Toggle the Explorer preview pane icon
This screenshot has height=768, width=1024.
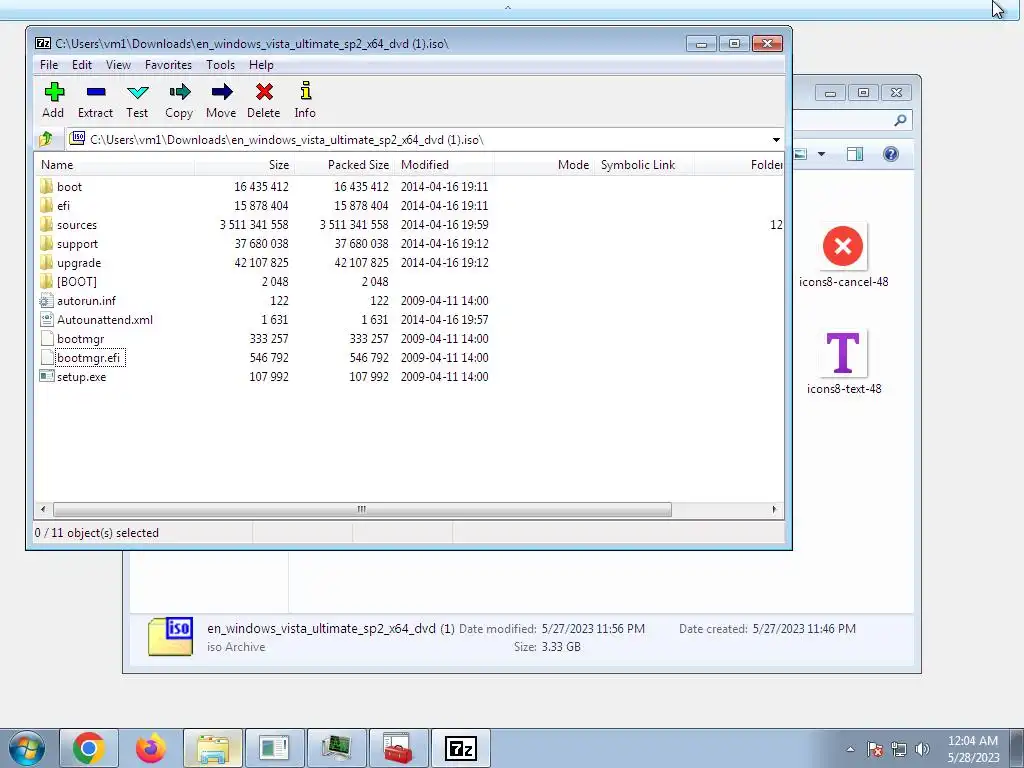tap(855, 154)
